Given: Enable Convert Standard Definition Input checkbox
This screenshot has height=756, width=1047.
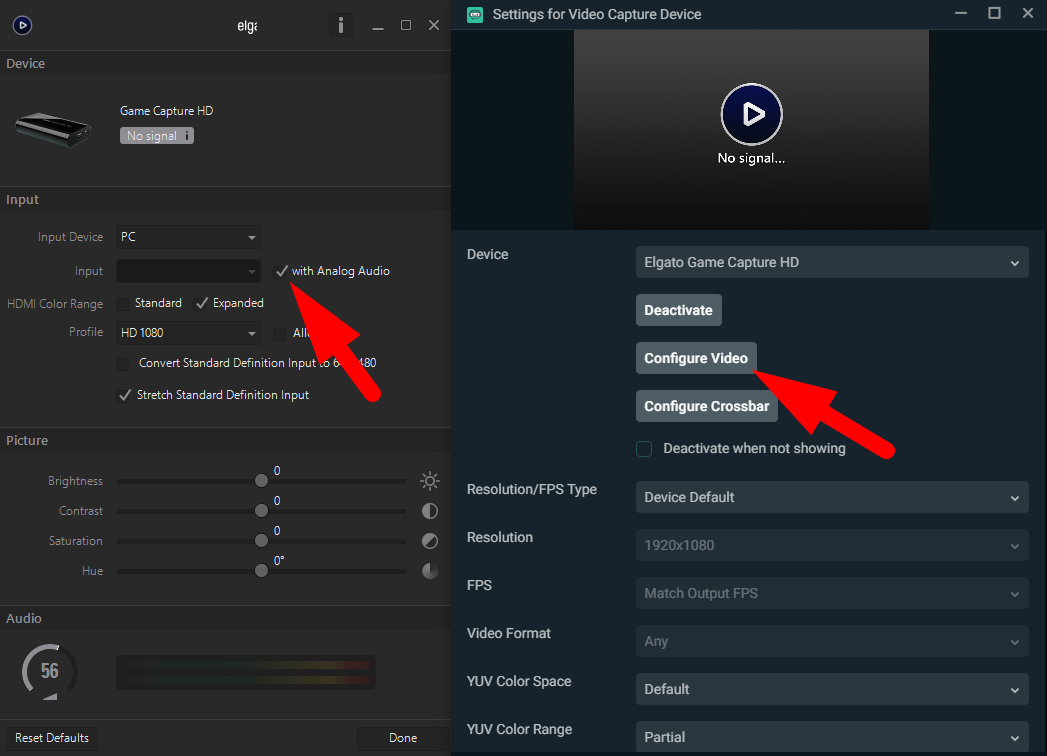Looking at the screenshot, I should coord(123,364).
